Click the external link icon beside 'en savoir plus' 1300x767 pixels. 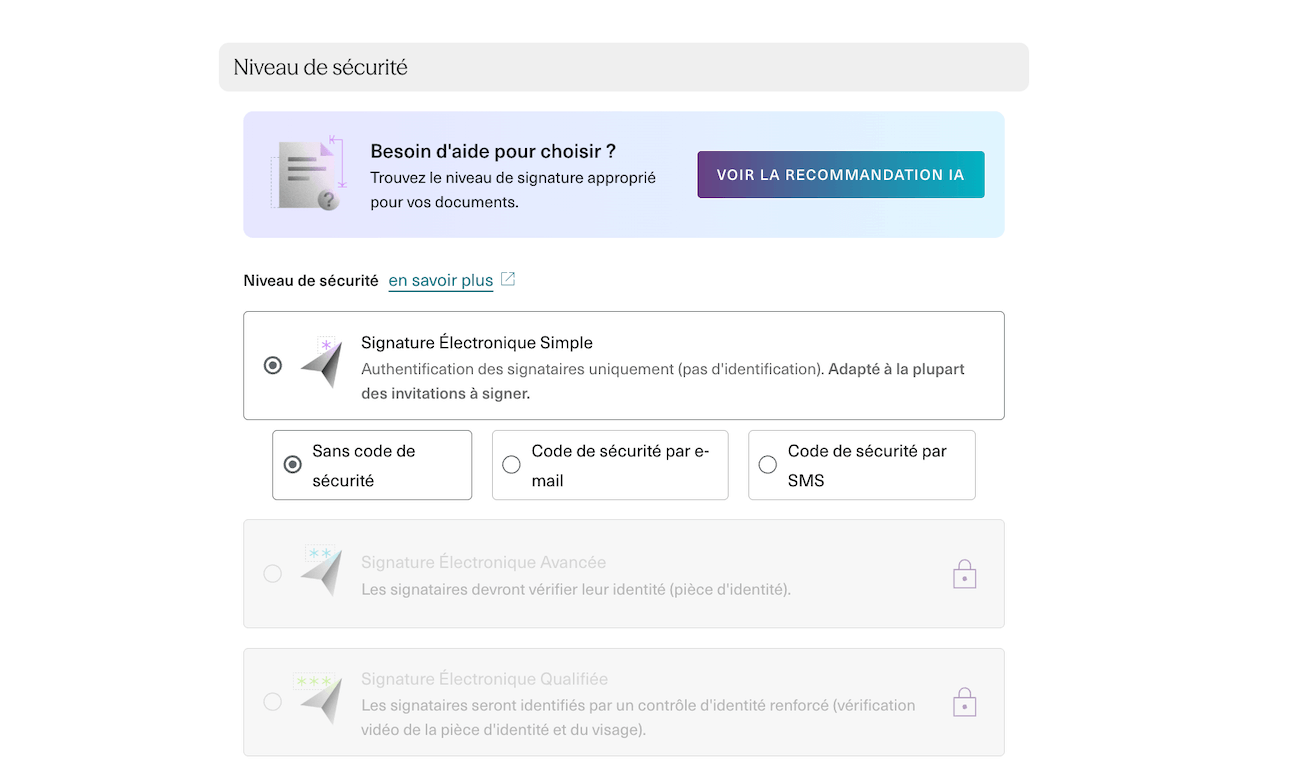coord(508,279)
